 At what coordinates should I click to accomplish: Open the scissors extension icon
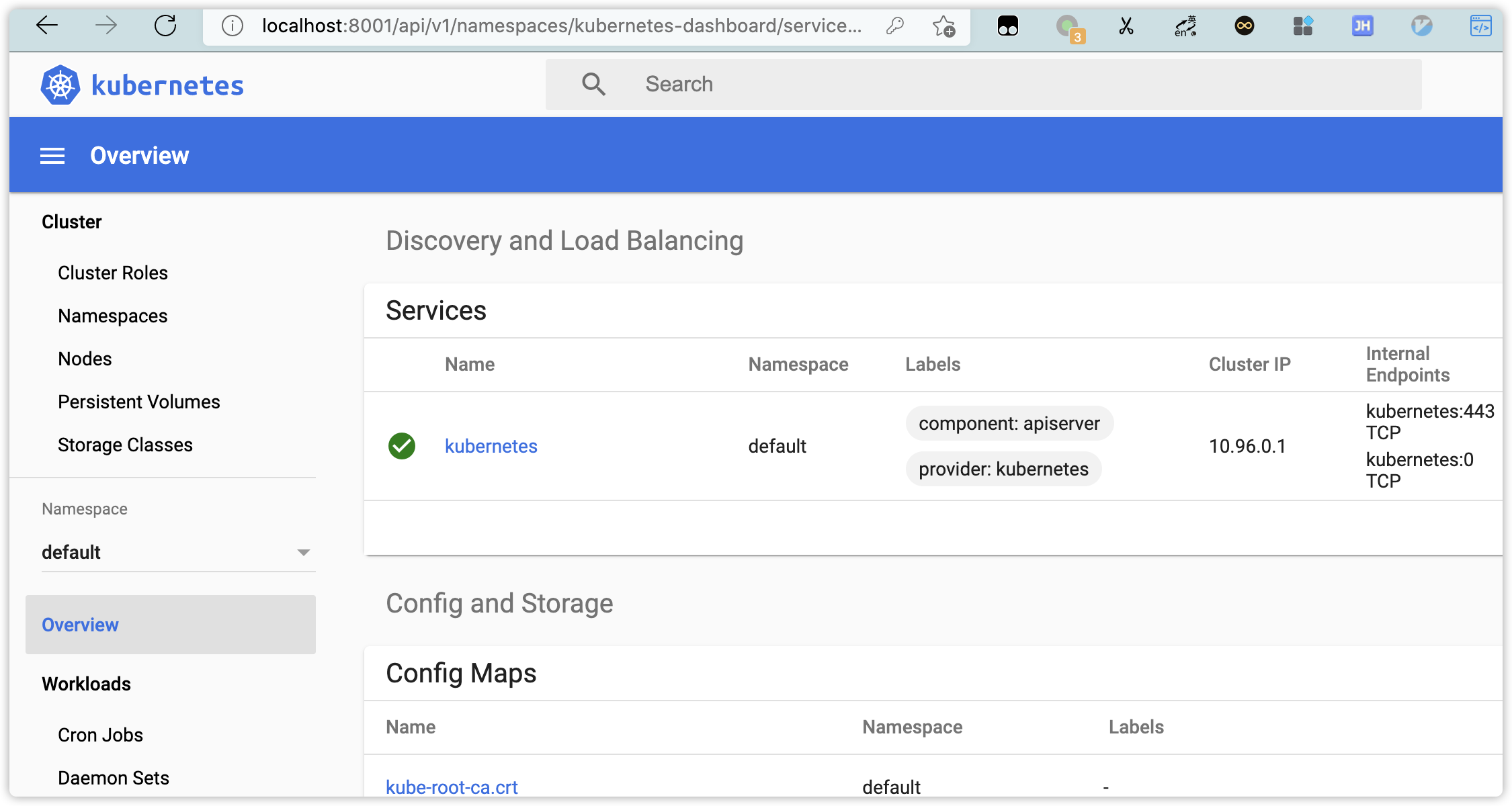(1126, 26)
